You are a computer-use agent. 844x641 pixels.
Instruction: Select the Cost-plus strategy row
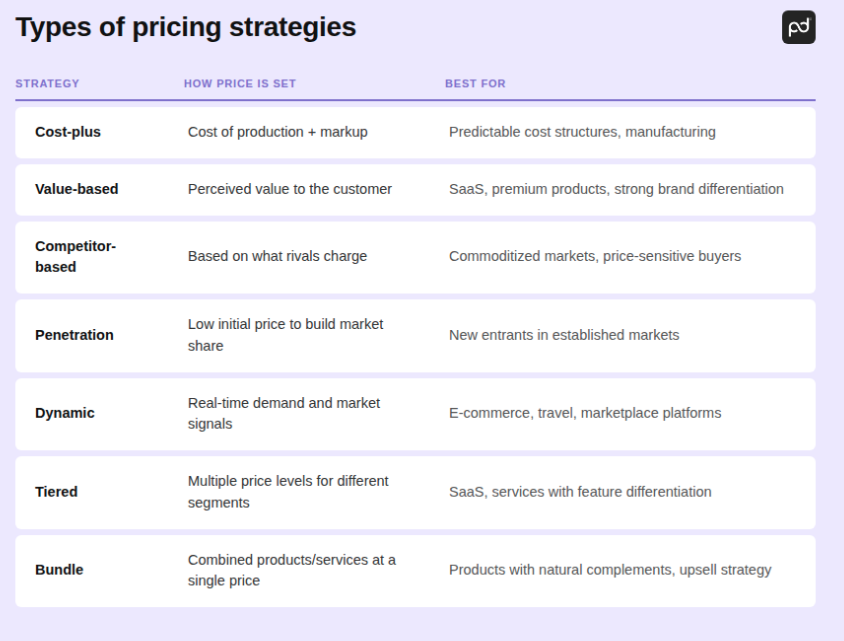pyautogui.click(x=68, y=132)
